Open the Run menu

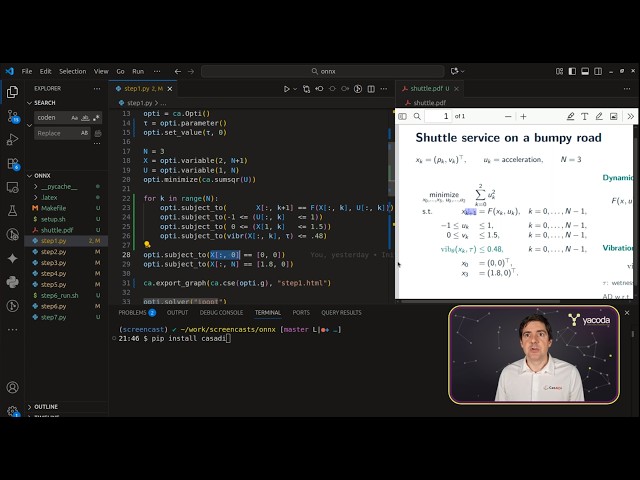coord(138,71)
